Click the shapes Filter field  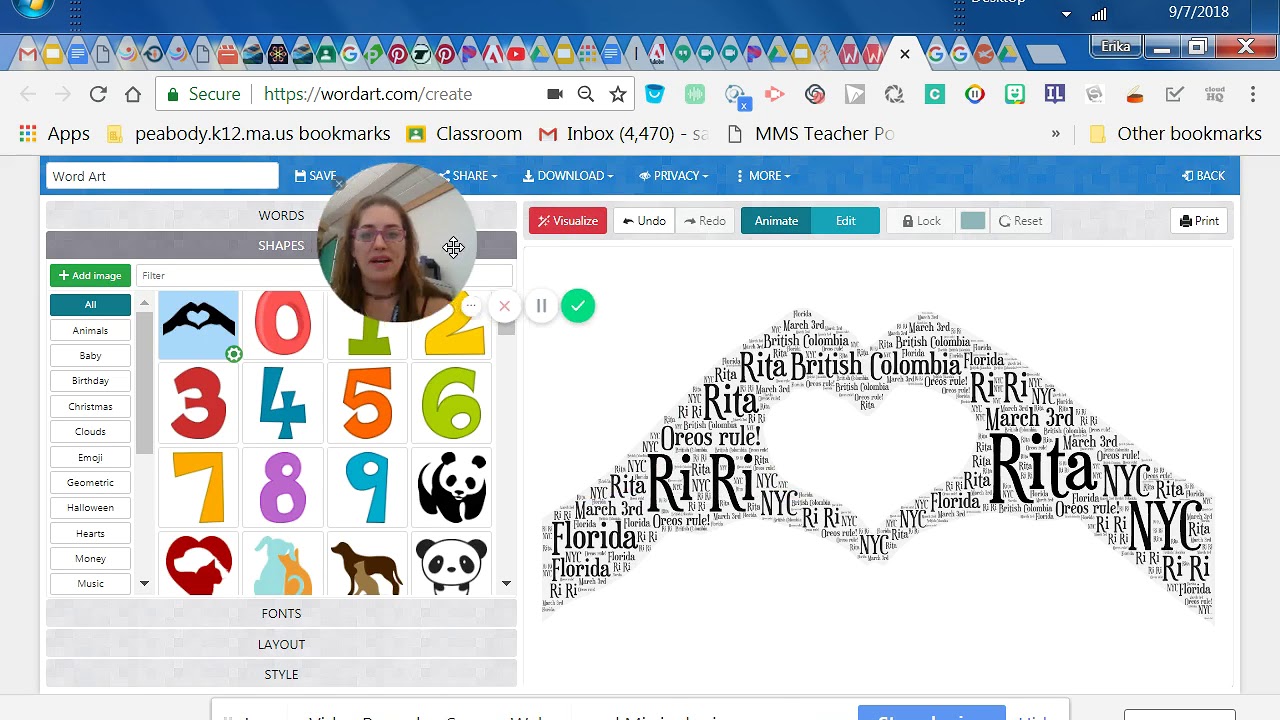pyautogui.click(x=325, y=275)
